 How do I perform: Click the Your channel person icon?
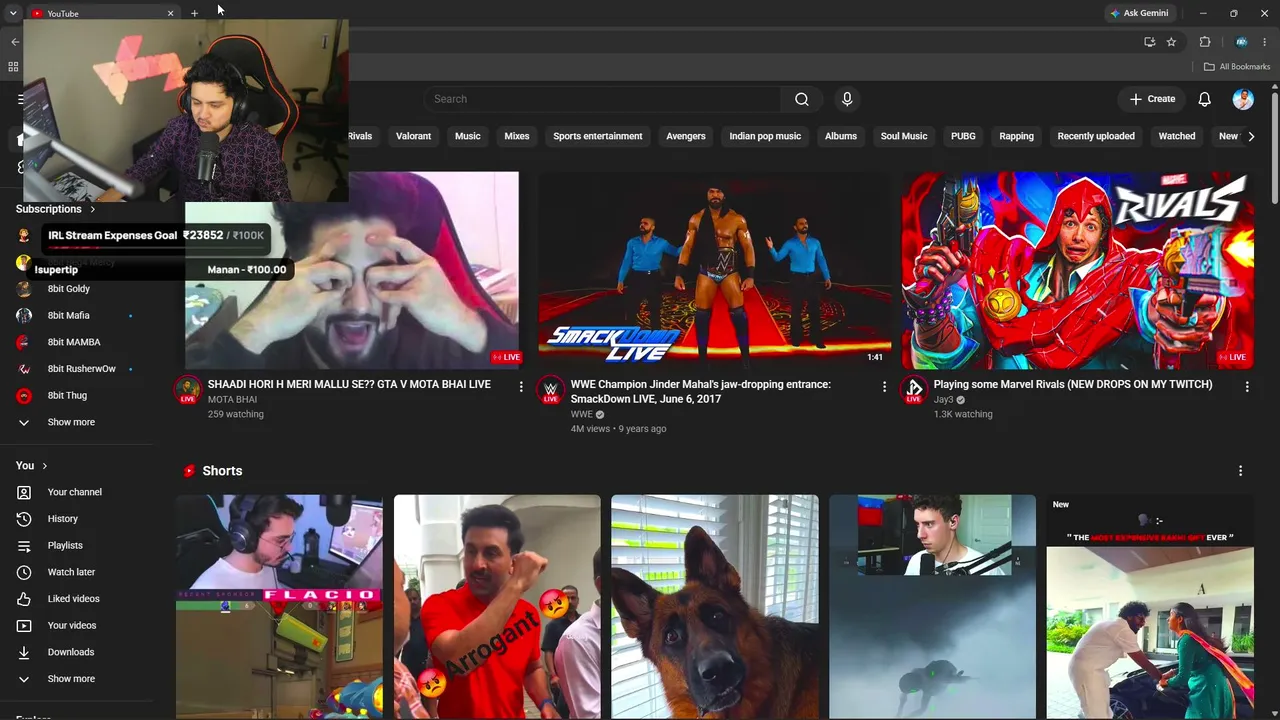point(24,492)
